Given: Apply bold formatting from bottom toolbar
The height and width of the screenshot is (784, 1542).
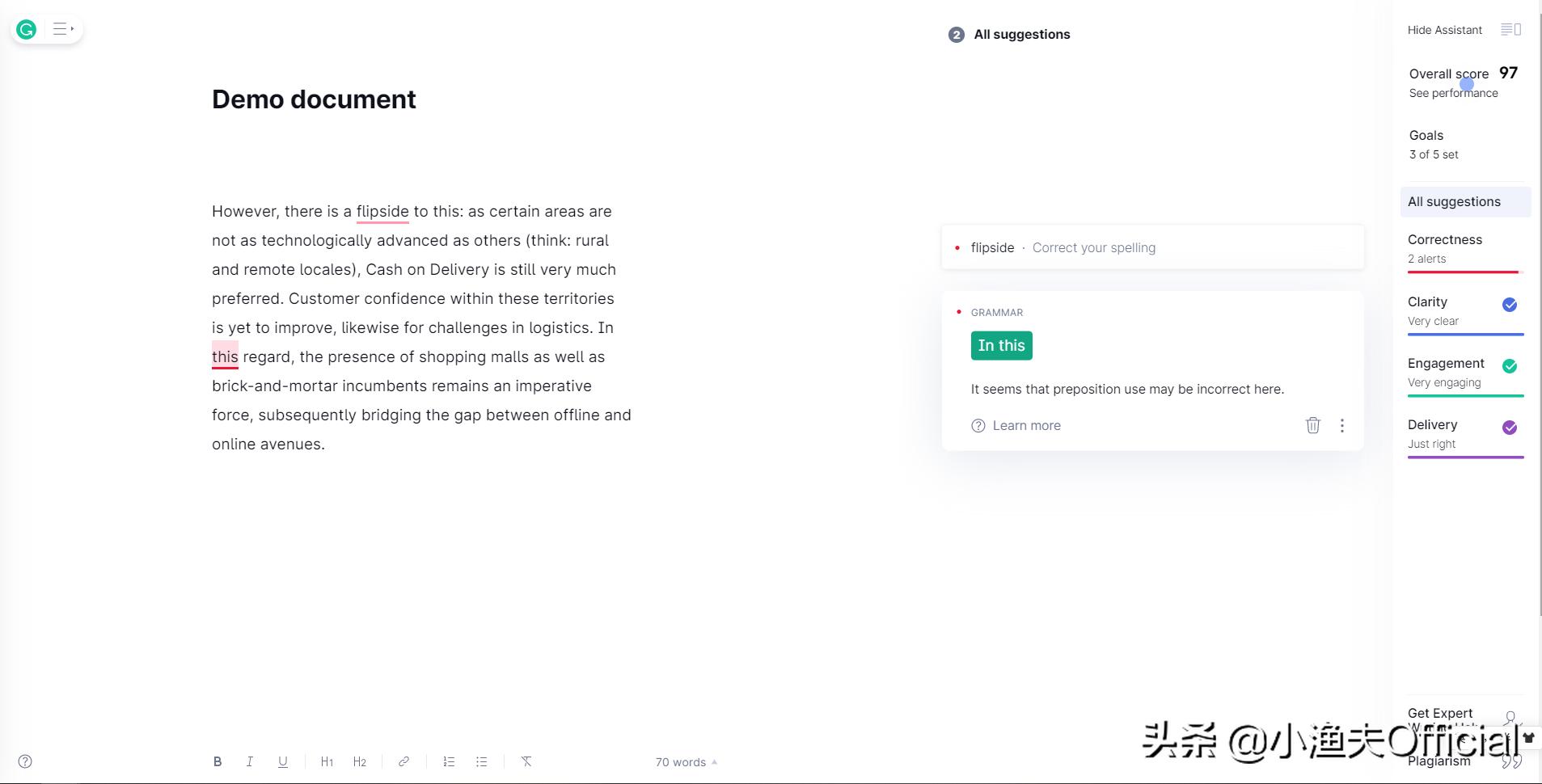Looking at the screenshot, I should point(218,761).
